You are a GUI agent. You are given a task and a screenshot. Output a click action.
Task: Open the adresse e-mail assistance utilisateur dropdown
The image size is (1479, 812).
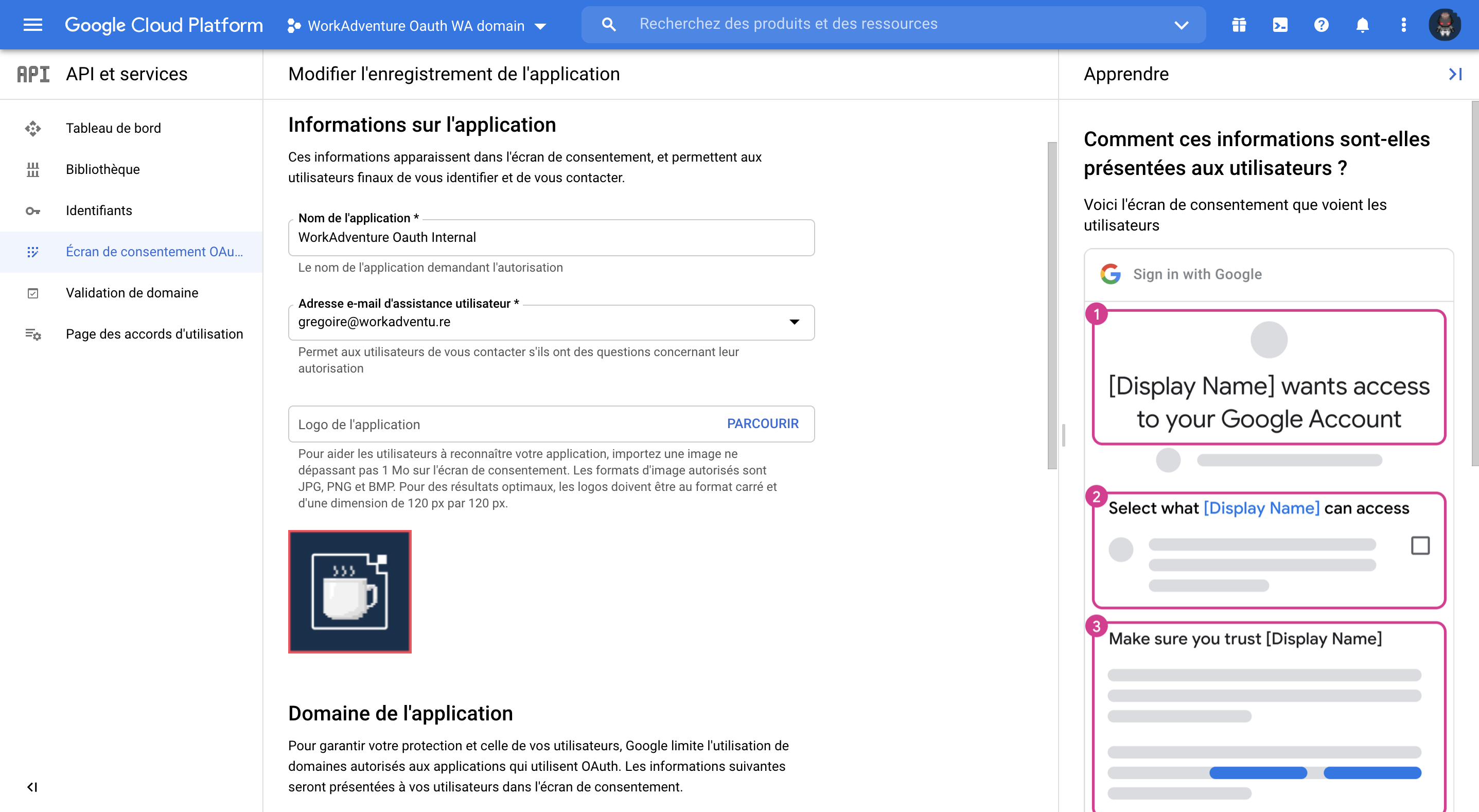click(794, 322)
